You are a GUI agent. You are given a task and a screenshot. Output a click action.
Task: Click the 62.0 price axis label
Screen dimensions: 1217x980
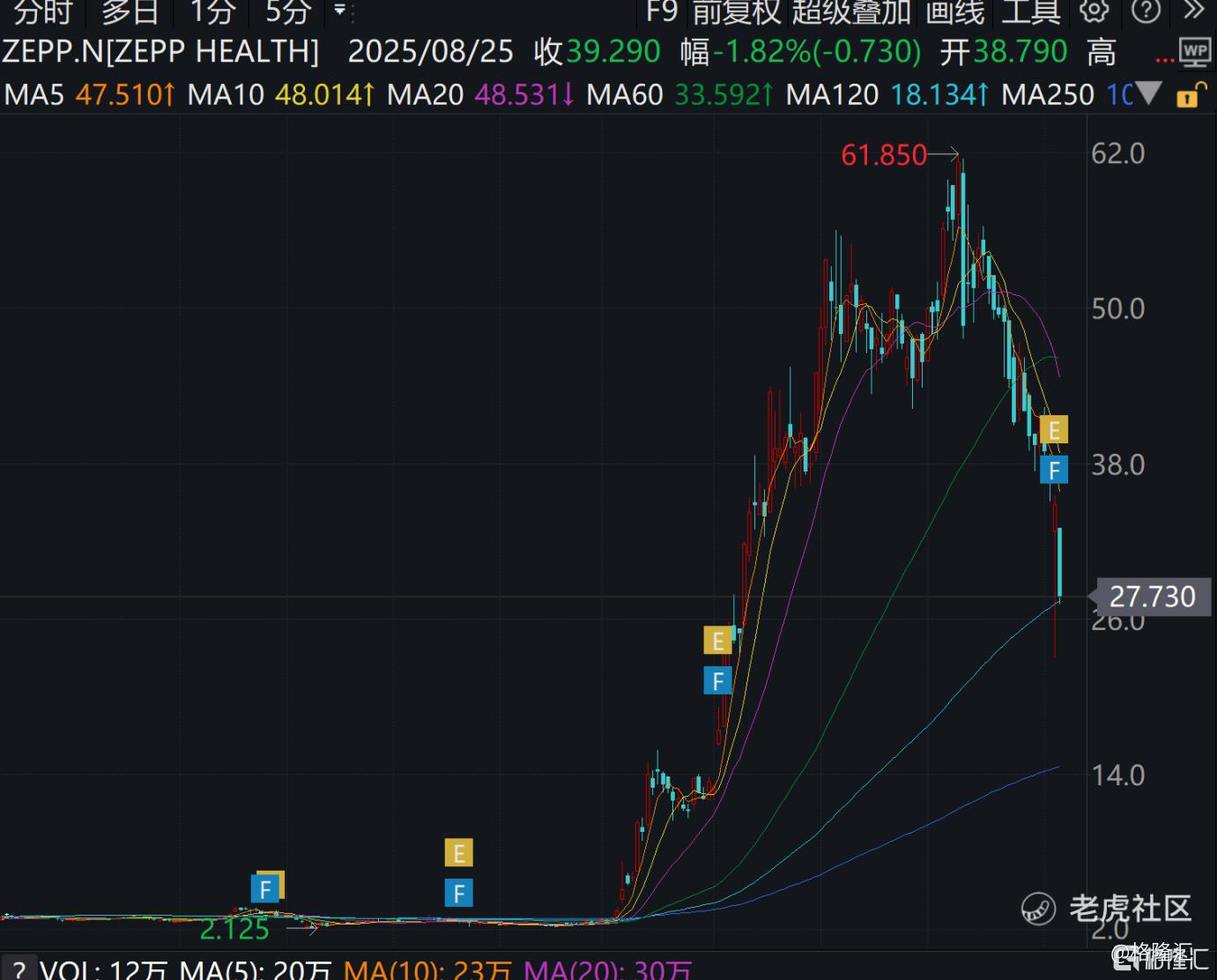point(1117,154)
